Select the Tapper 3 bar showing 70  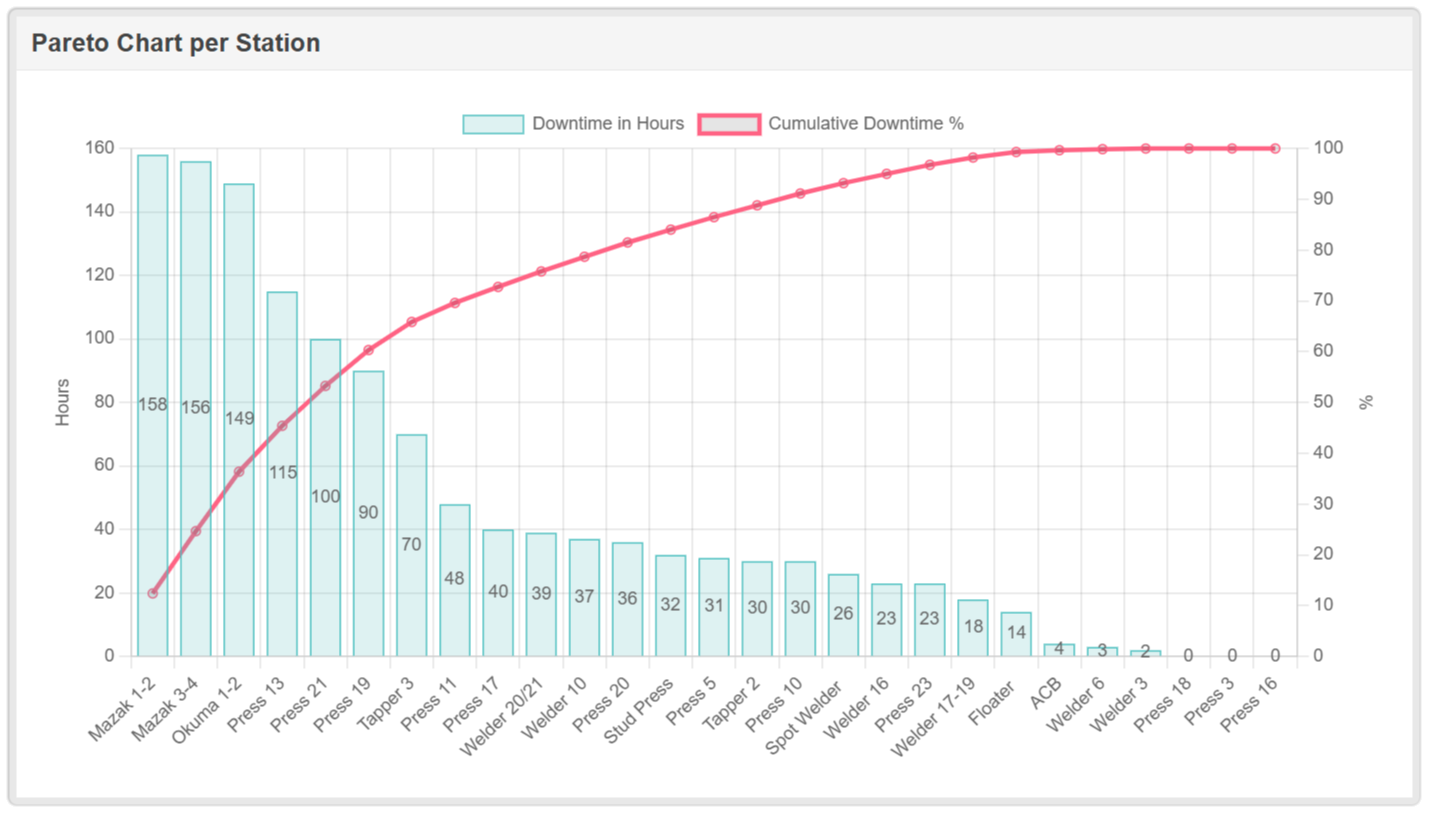click(x=413, y=540)
